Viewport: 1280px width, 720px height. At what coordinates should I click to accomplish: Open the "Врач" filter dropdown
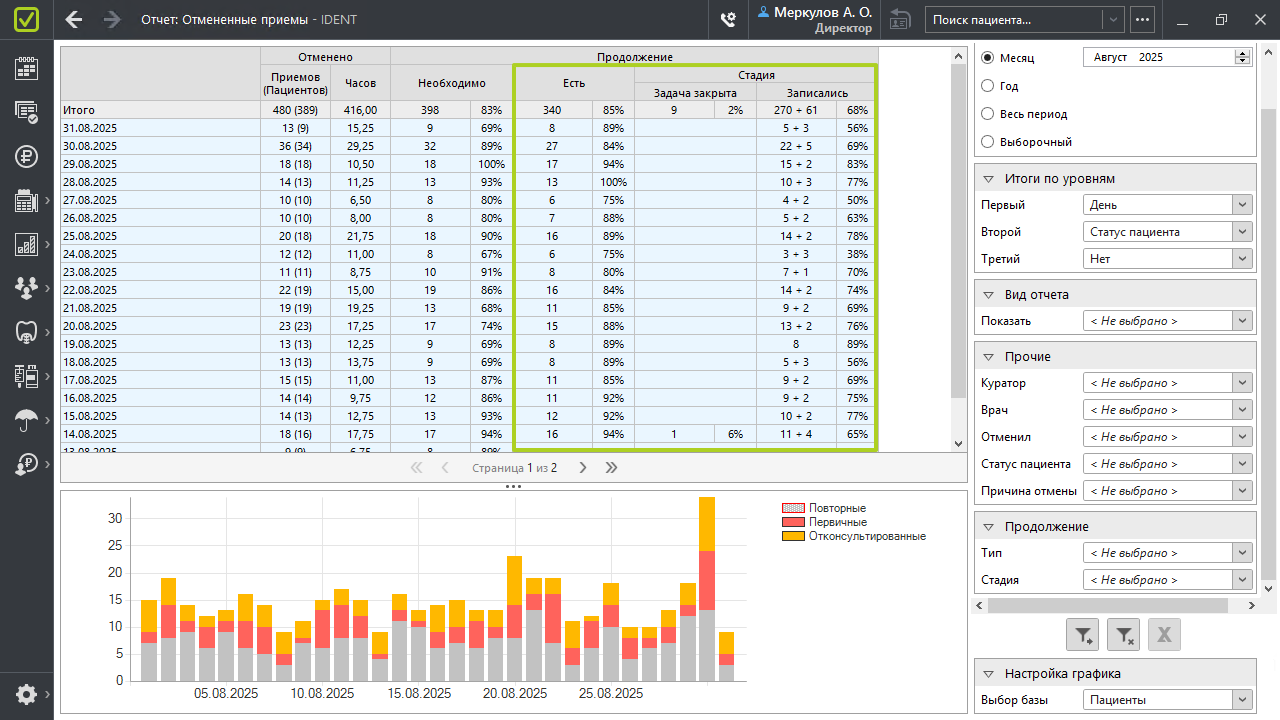pos(1168,410)
